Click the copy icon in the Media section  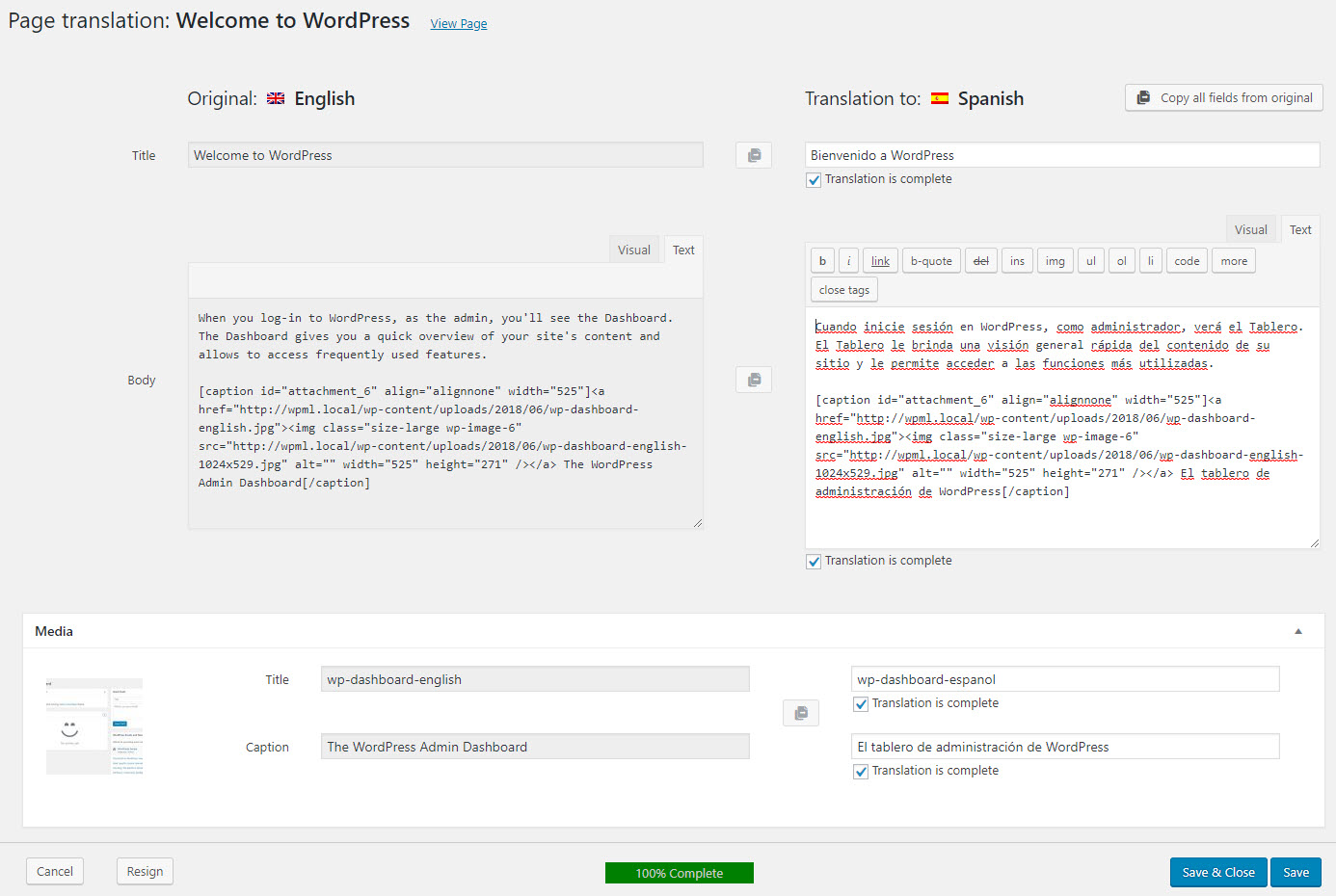pyautogui.click(x=800, y=713)
